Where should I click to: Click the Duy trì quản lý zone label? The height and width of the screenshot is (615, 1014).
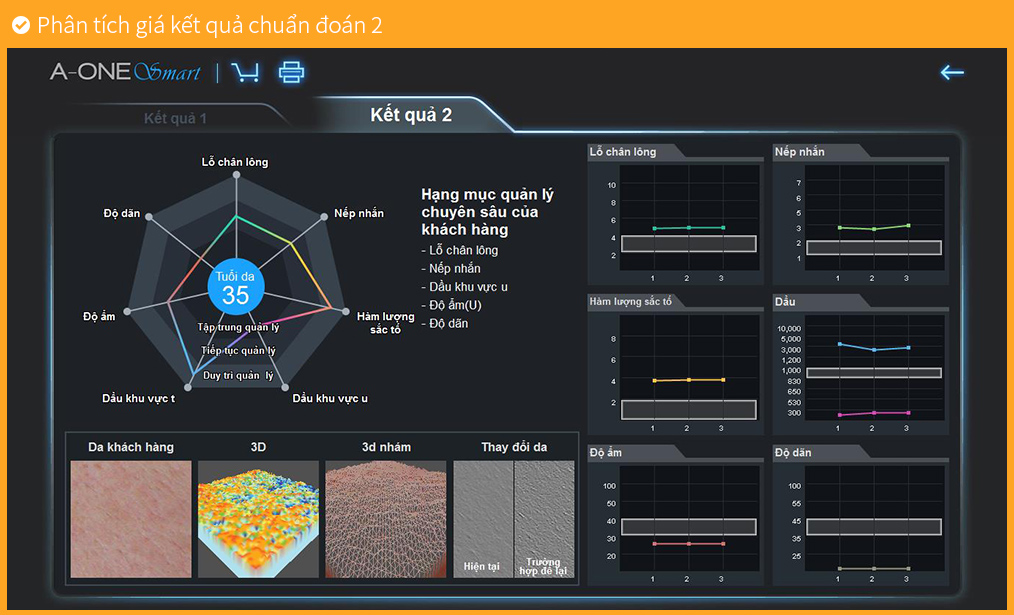pos(238,375)
